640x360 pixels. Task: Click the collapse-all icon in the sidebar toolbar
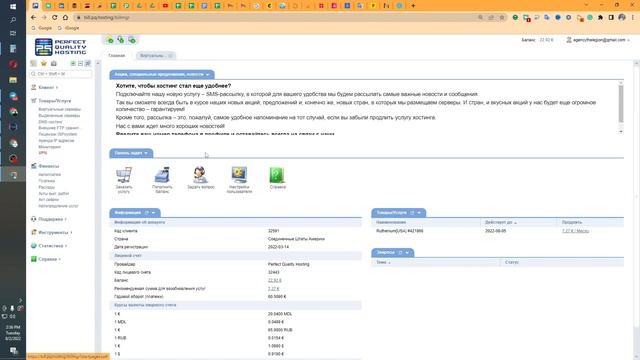[x=80, y=63]
